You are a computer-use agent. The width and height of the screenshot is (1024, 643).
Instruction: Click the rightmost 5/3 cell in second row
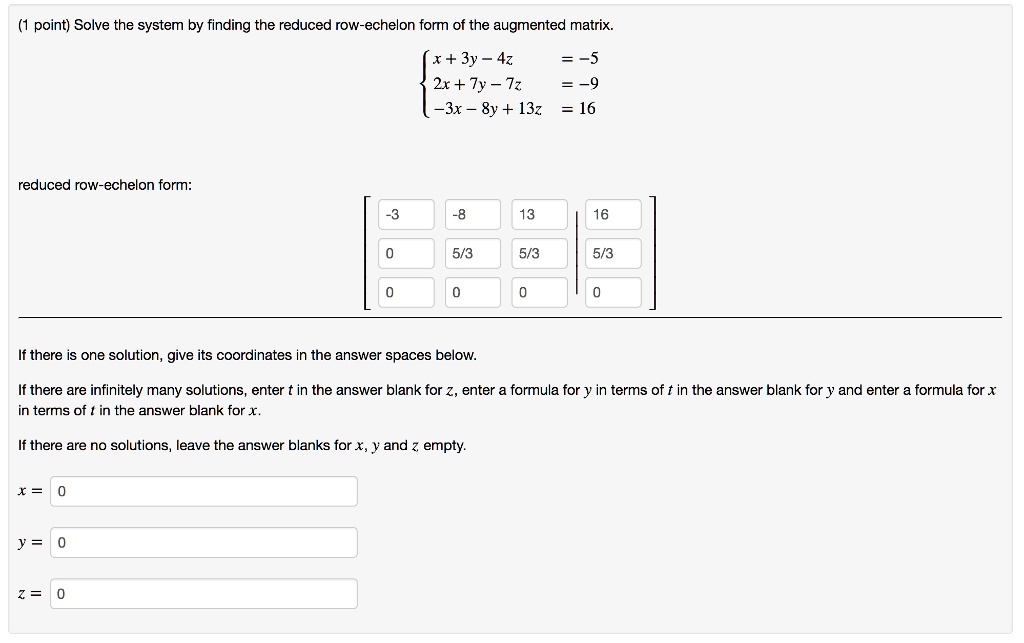point(612,253)
